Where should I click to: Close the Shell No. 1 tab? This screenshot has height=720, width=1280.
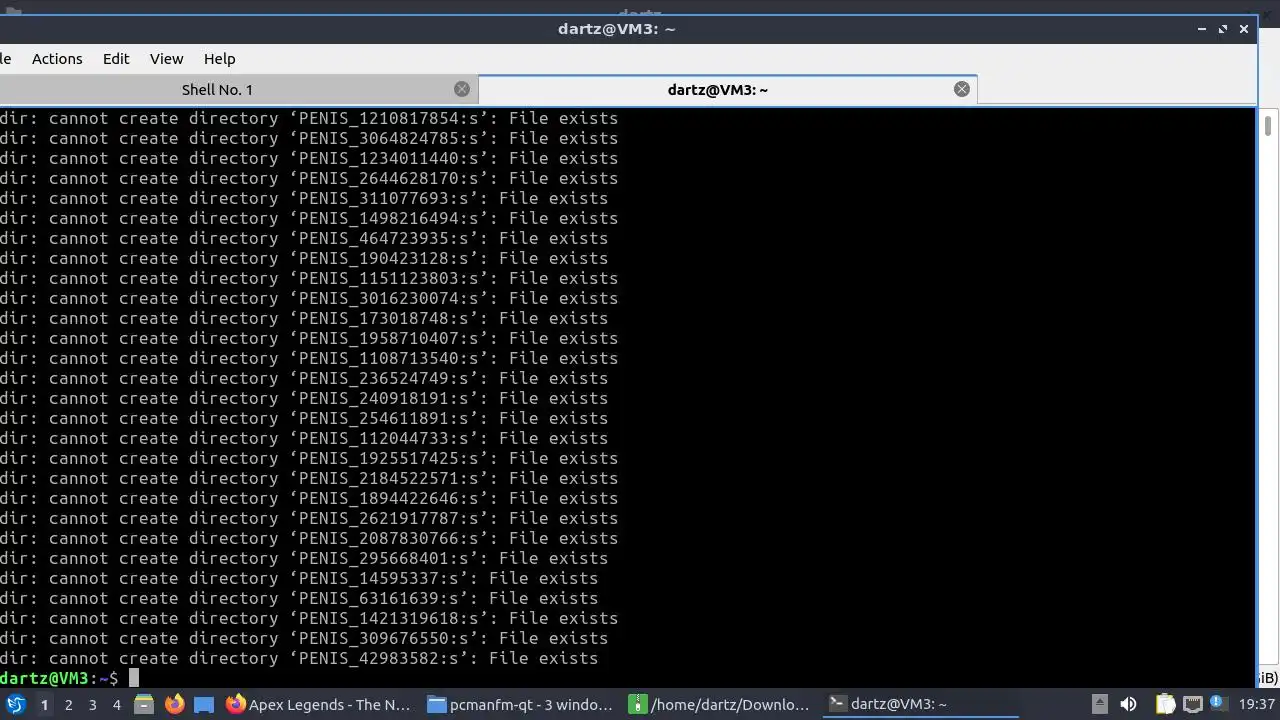coord(462,89)
